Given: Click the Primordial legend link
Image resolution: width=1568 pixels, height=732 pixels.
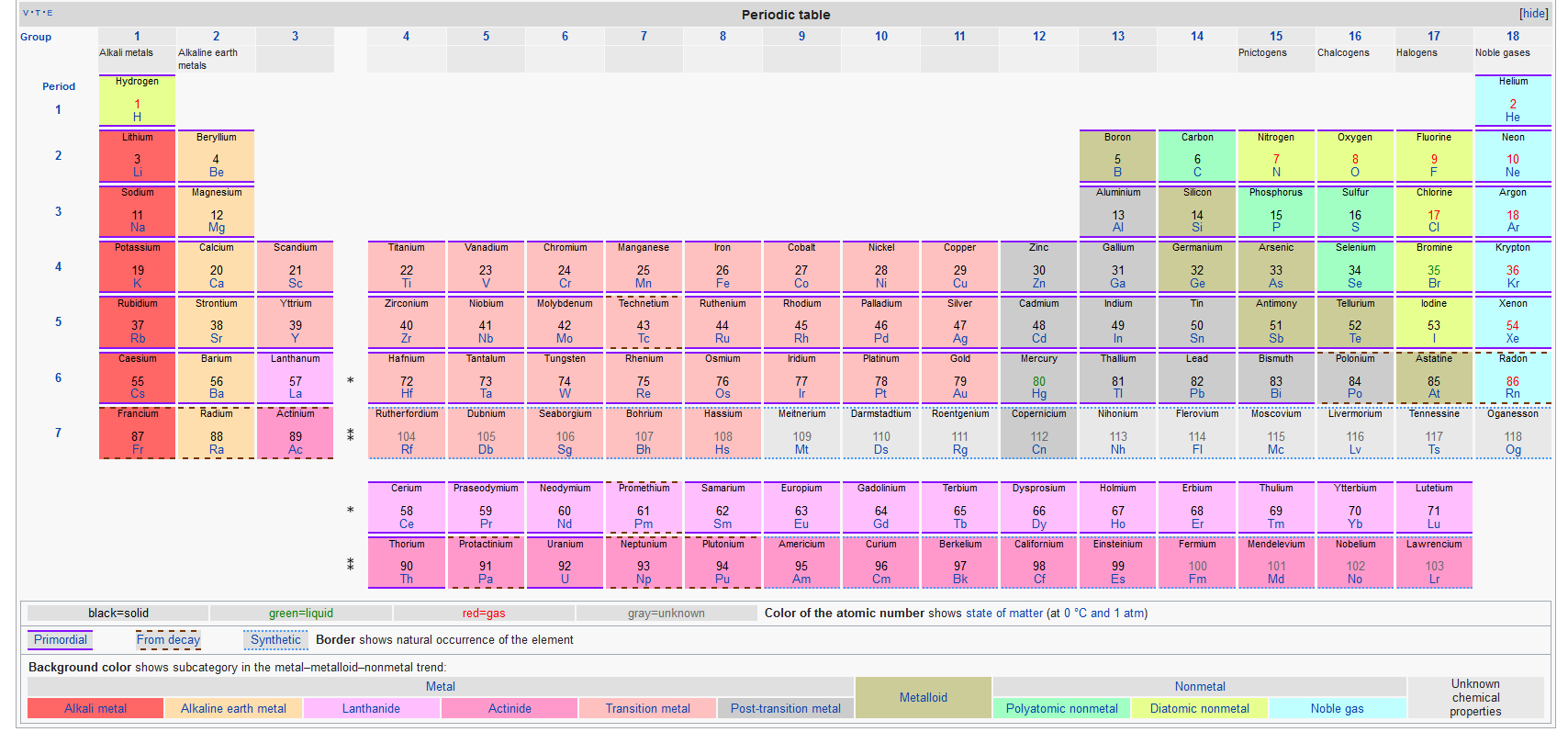Looking at the screenshot, I should 61,640.
